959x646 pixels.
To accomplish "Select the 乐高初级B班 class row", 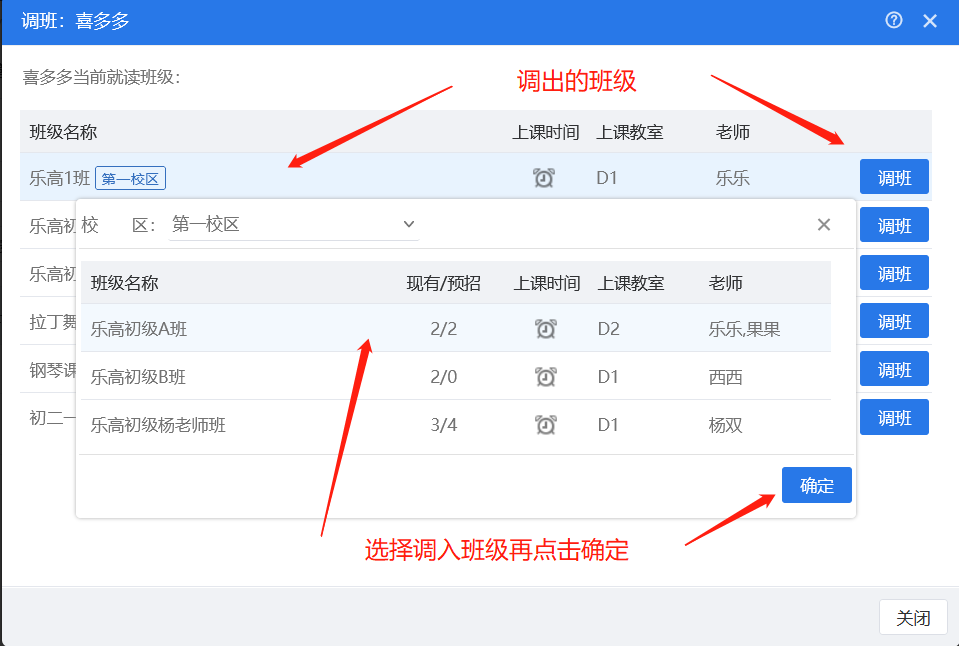I will point(456,376).
